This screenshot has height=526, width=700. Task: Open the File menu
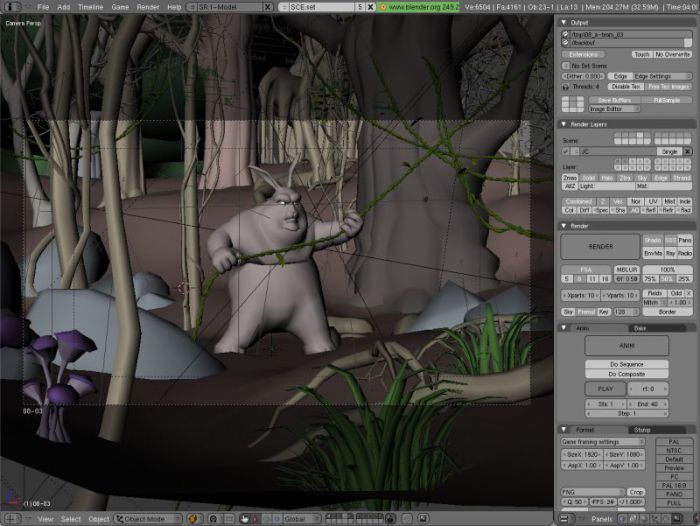43,7
